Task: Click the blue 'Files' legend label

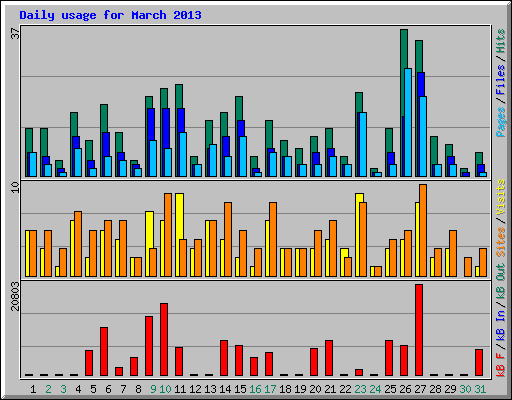Action: coord(501,80)
